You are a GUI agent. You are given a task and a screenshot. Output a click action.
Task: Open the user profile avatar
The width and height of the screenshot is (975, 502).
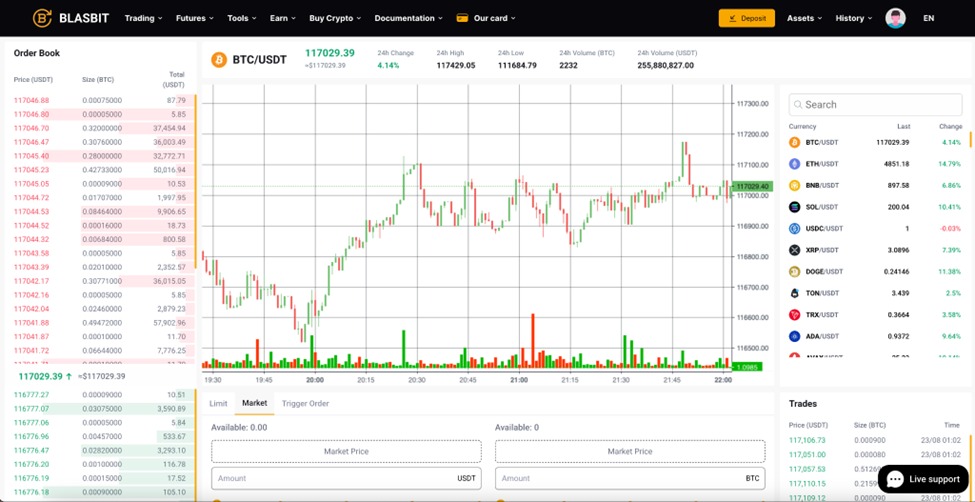895,18
